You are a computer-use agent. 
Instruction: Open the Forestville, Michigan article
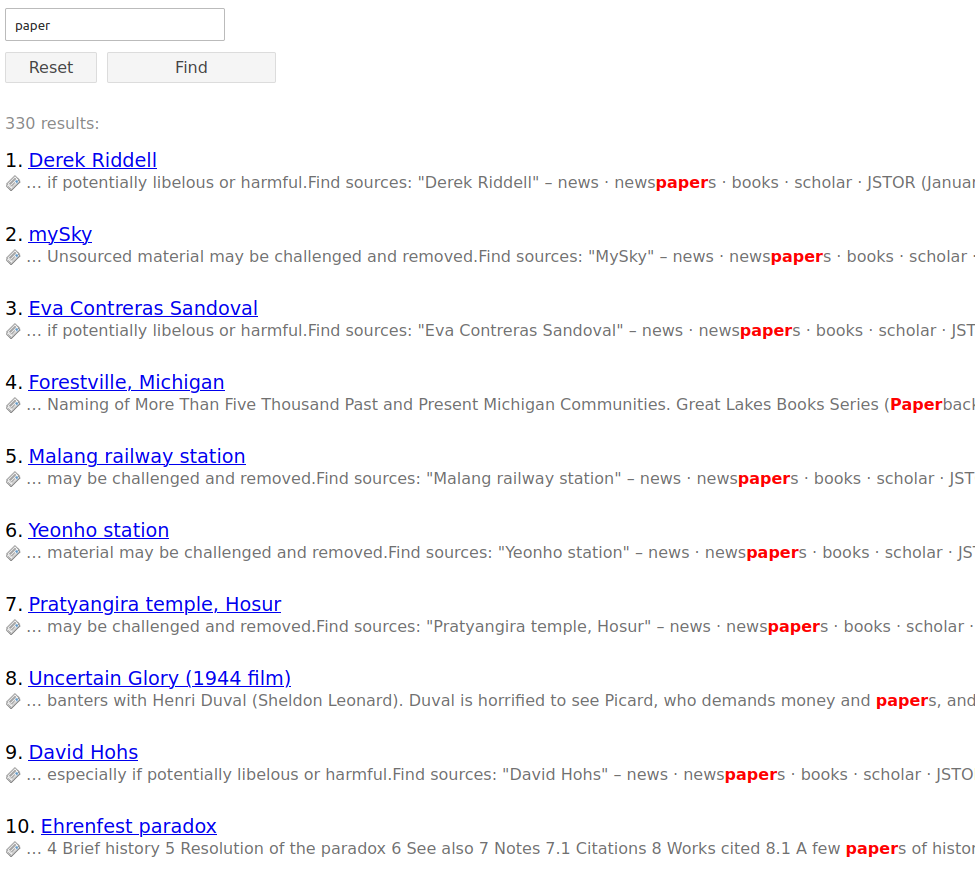click(126, 382)
